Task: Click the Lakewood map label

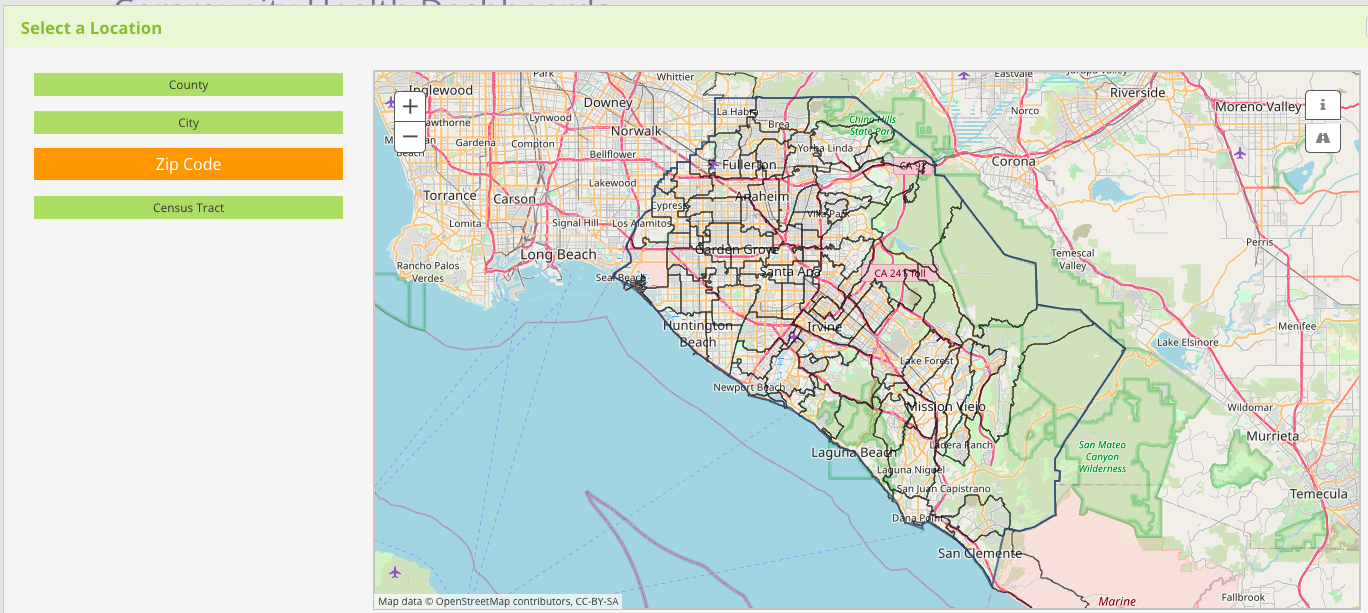Action: coord(613,183)
